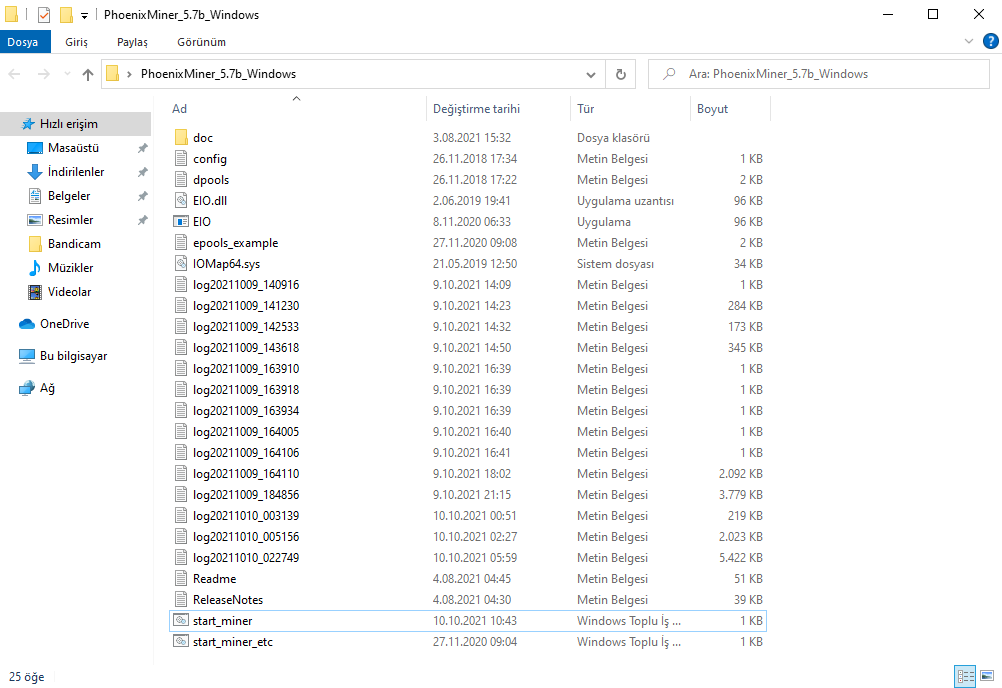Select Bu bilgisayar in navigation pane
Screen dimensions: 1002x688
[73, 356]
